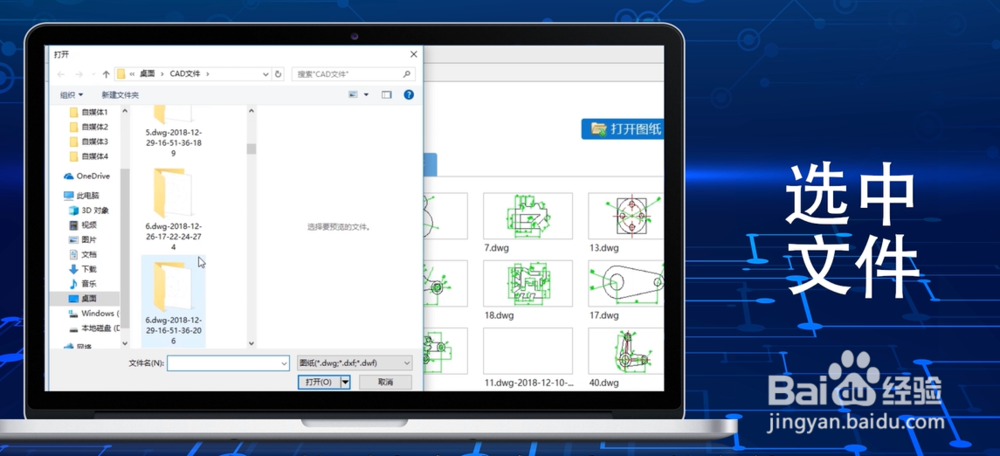Viewport: 1000px width, 456px height.
Task: Refresh the CAD文件 folder listing
Action: (278, 74)
